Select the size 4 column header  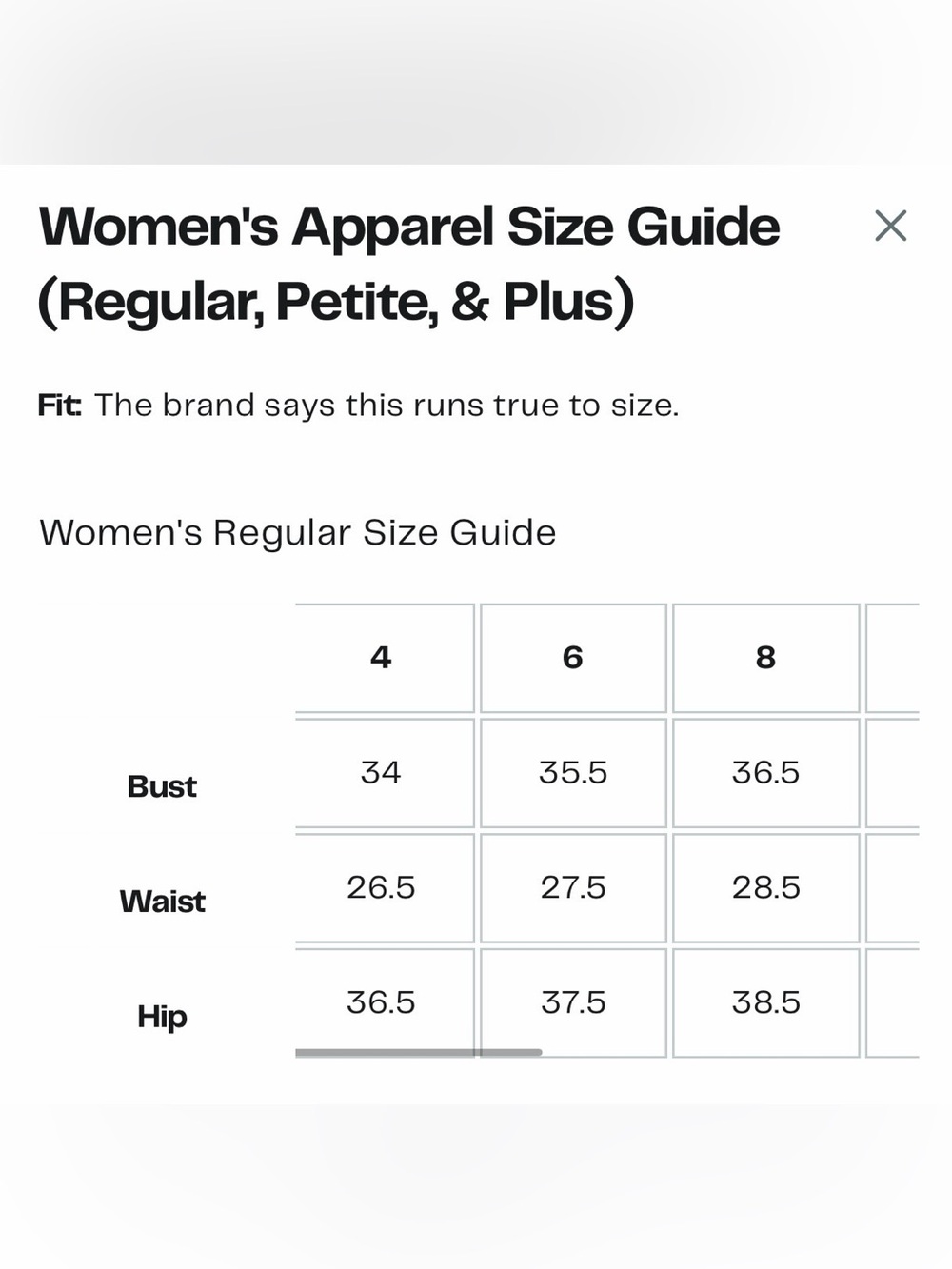[x=381, y=658]
